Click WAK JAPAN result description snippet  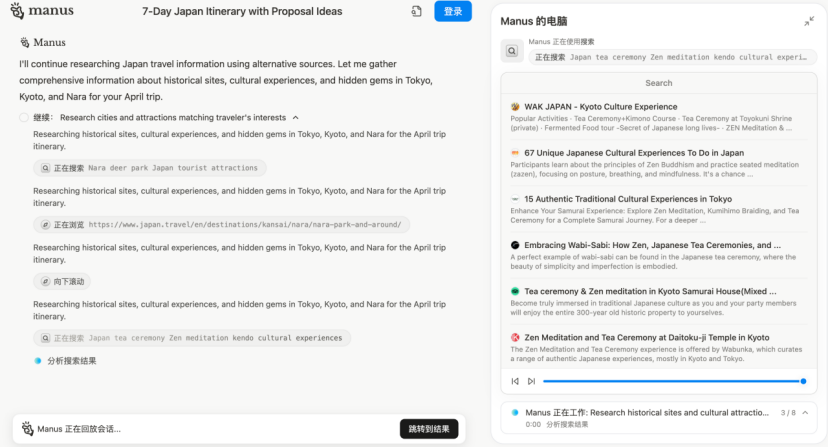(x=652, y=123)
